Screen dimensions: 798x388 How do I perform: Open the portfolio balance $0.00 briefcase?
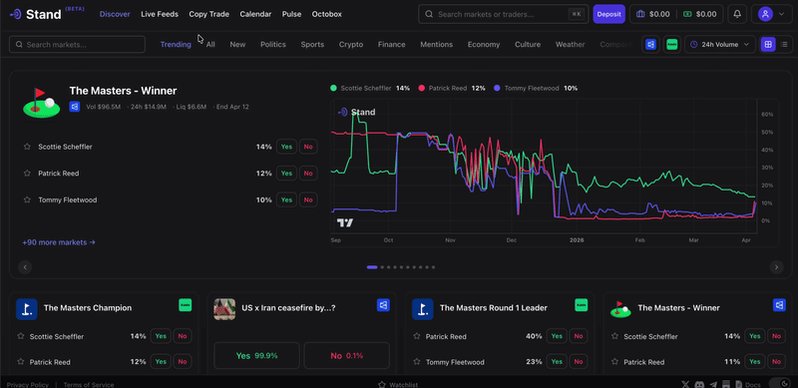pos(653,14)
